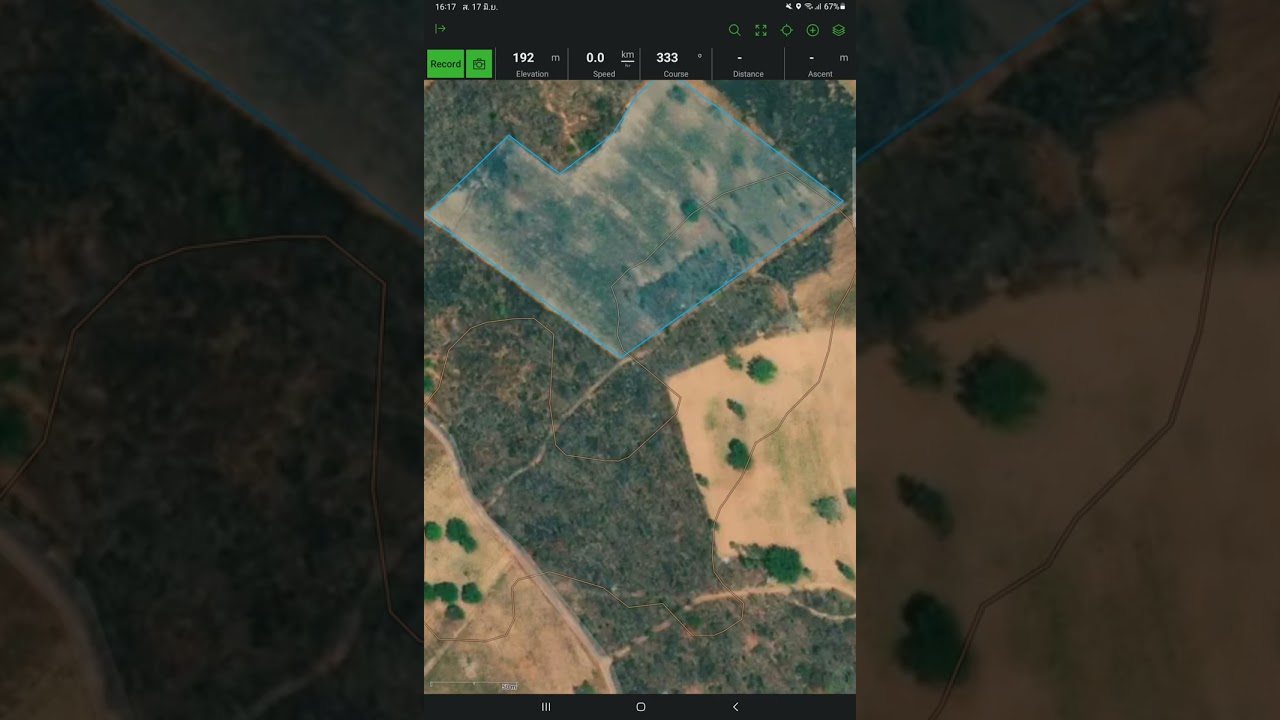Select the Elevation 192 m stat
This screenshot has height=720, width=1280.
(532, 64)
